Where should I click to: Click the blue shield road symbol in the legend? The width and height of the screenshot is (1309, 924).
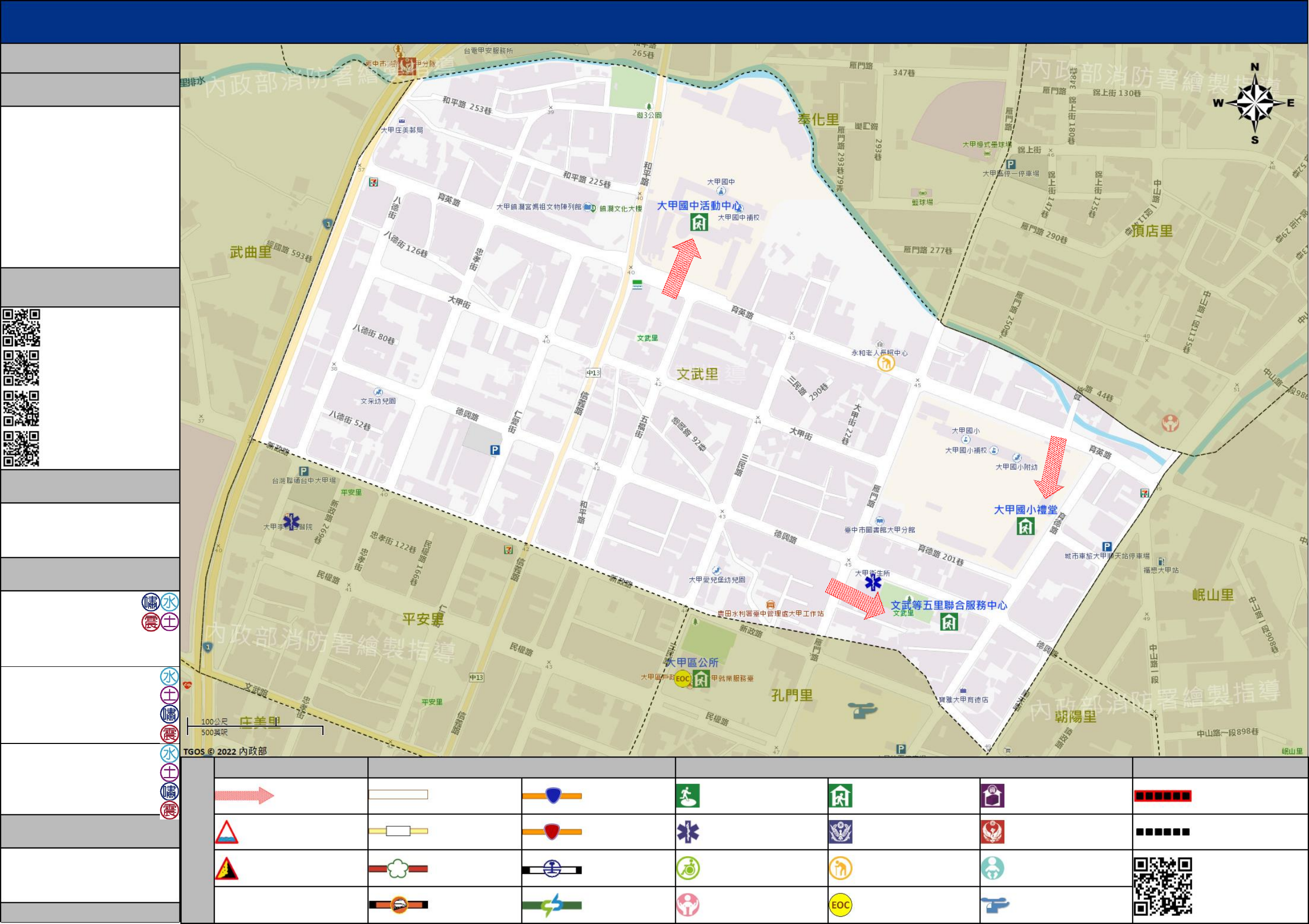pos(553,796)
